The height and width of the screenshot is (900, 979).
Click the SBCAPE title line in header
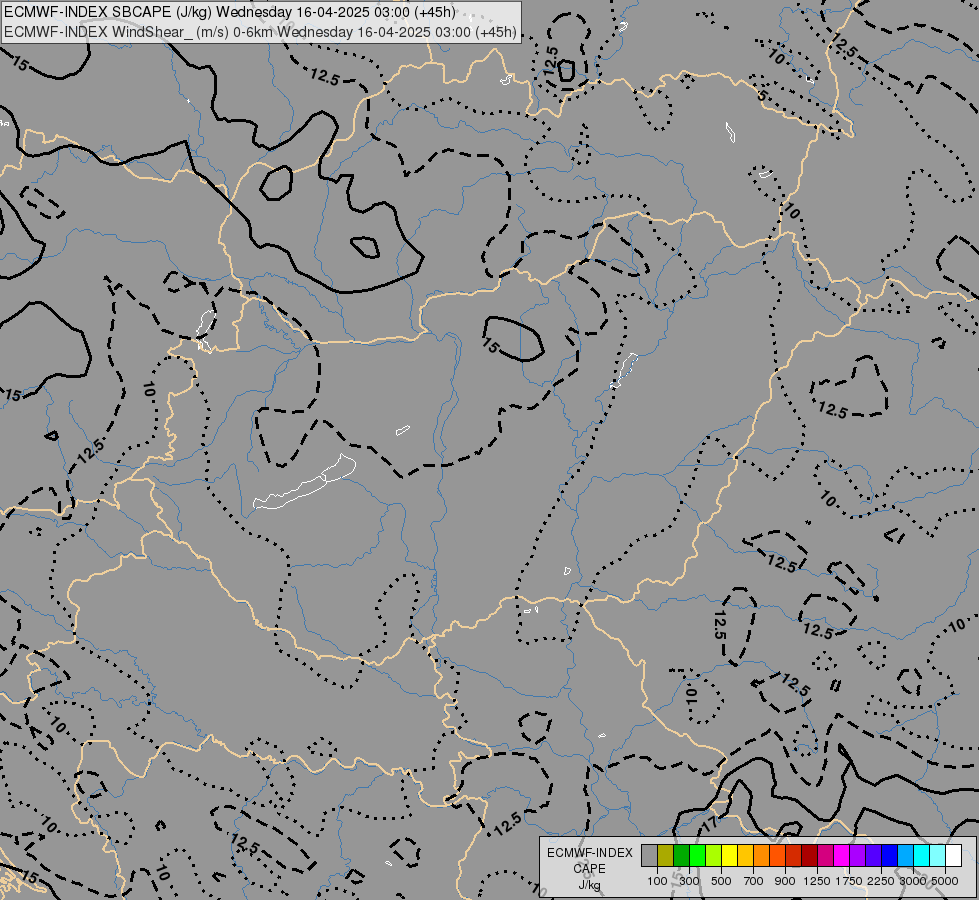point(230,12)
